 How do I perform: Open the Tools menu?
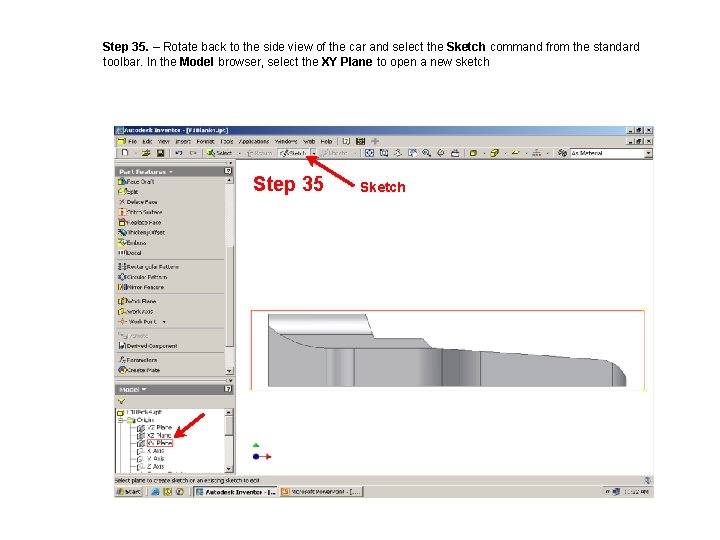tap(227, 141)
